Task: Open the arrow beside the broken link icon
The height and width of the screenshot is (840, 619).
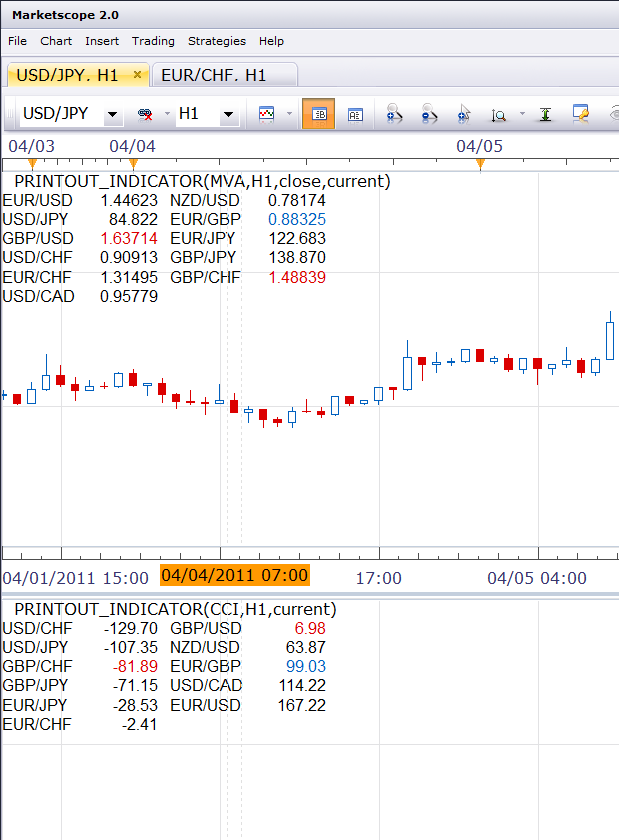Action: [167, 114]
